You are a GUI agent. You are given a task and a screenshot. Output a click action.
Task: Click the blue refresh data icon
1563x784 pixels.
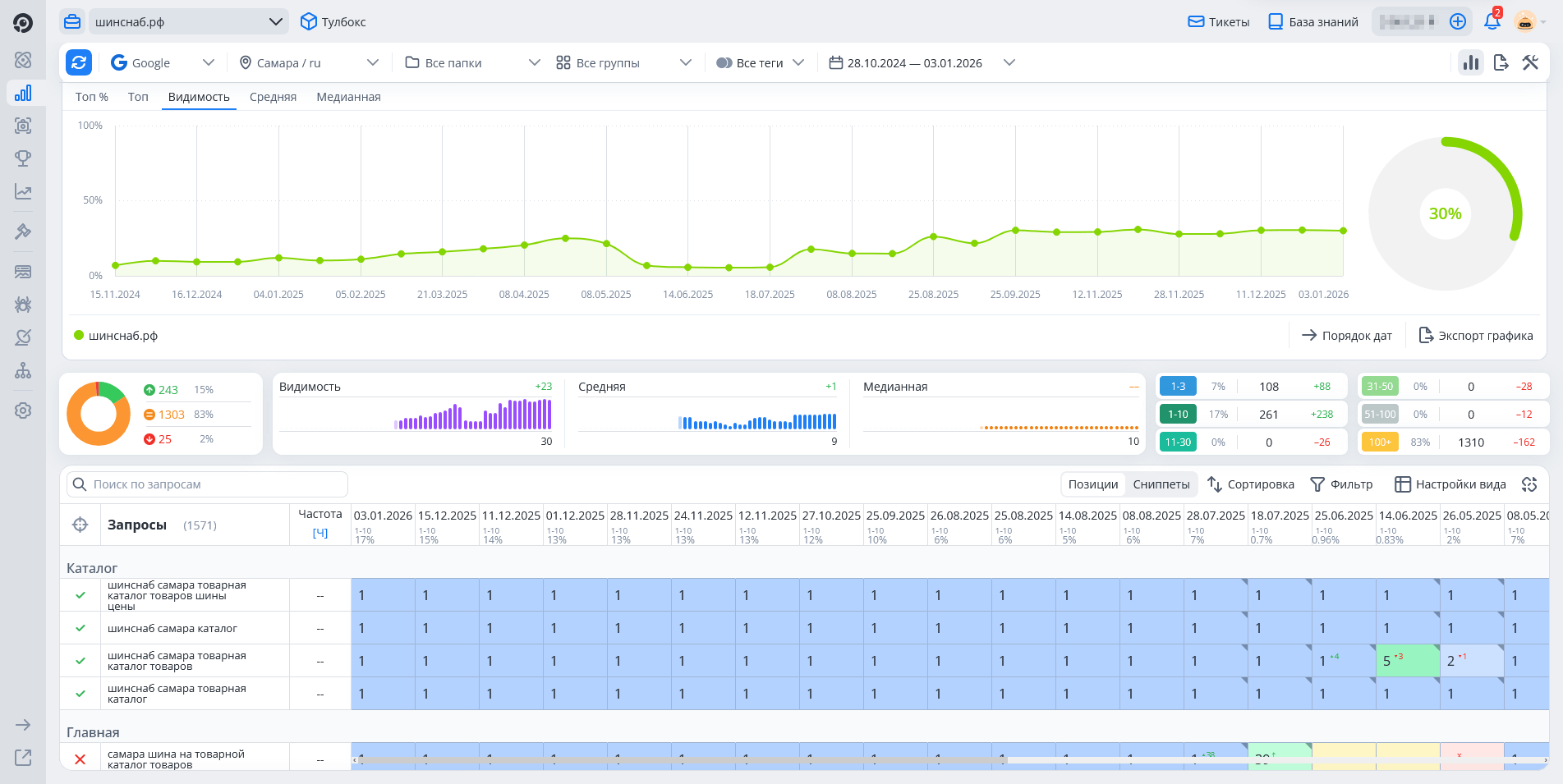point(79,62)
